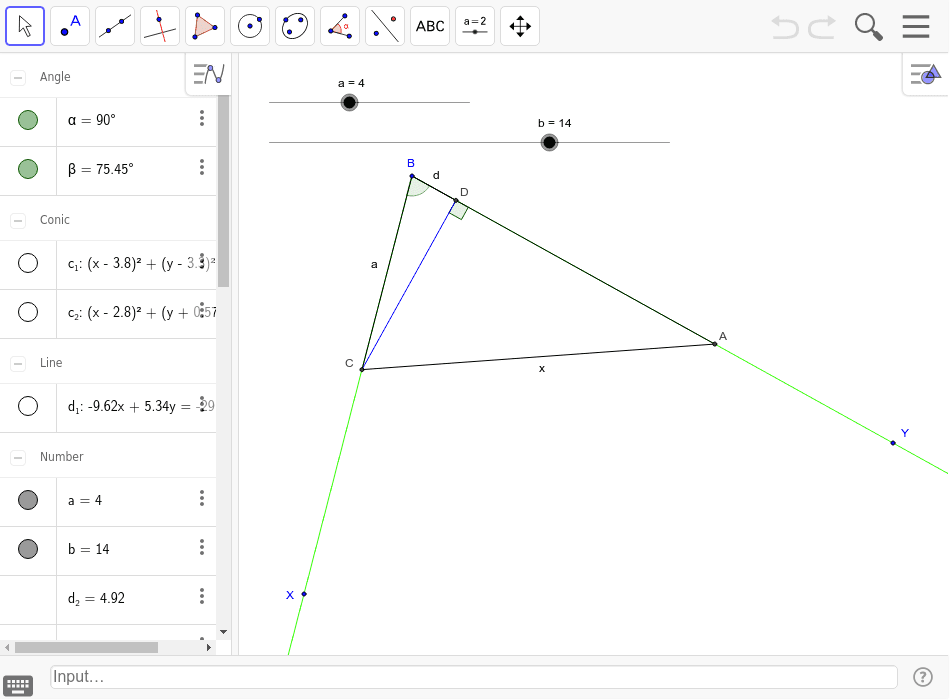
Task: Select point D on the triangle
Action: click(456, 201)
